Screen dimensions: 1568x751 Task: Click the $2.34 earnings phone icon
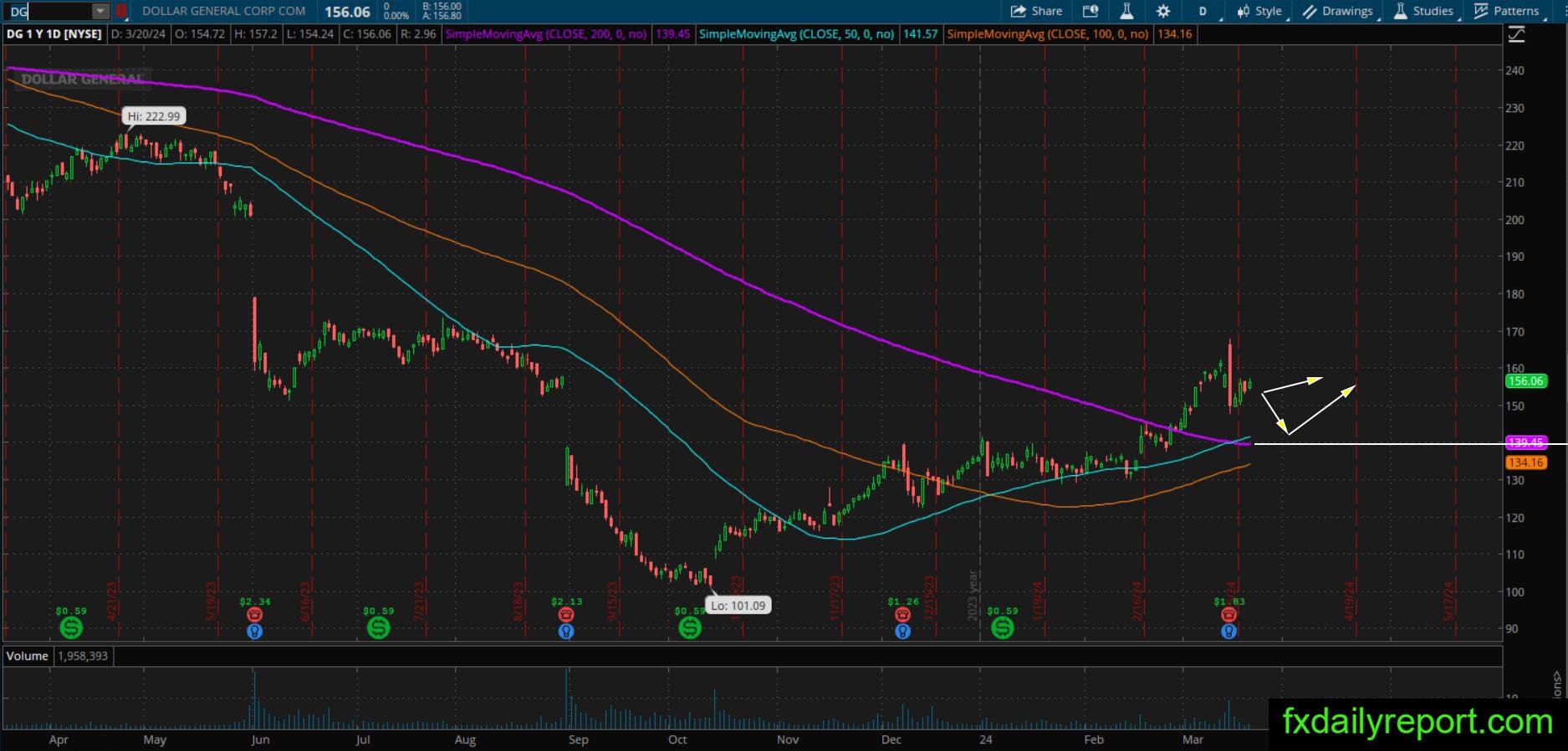pos(255,615)
